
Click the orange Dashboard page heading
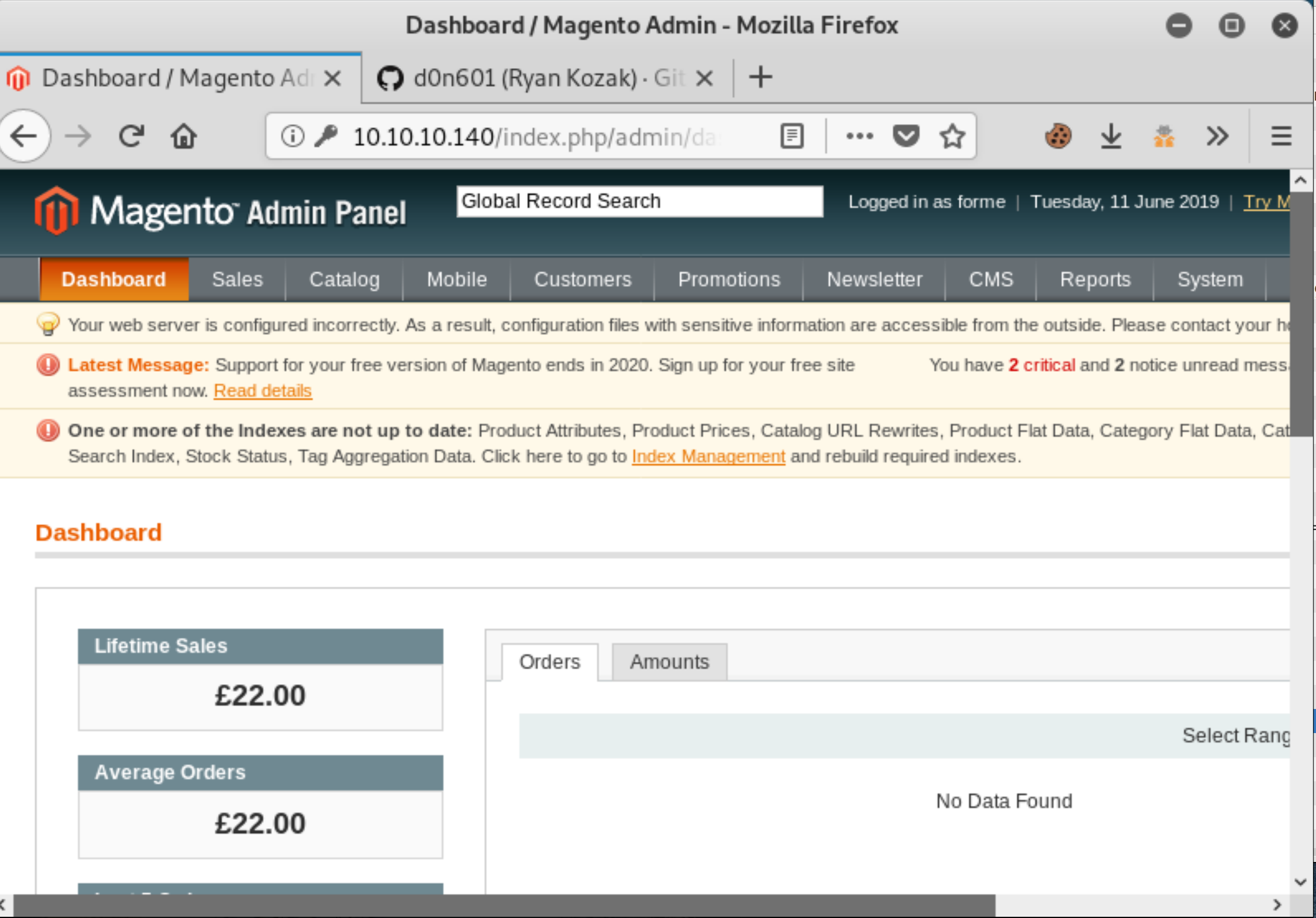[98, 532]
